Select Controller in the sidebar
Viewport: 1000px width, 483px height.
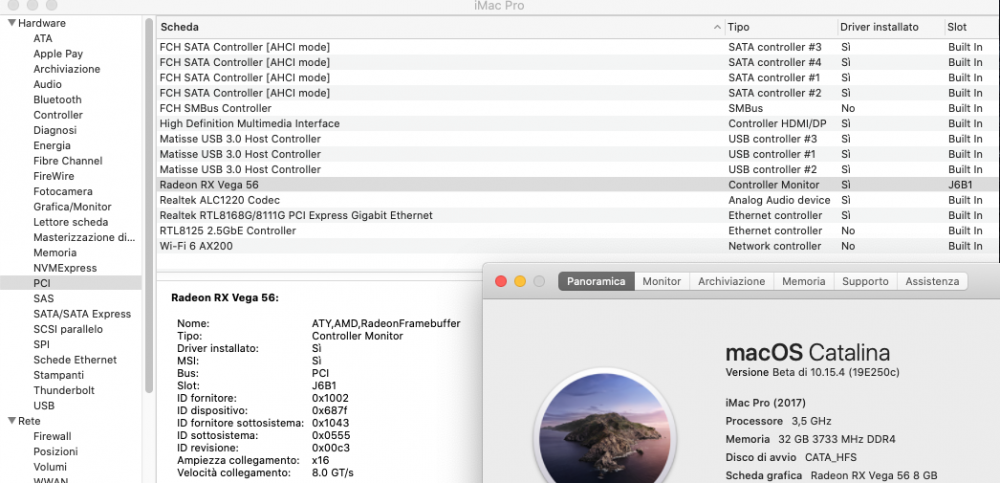click(x=58, y=115)
